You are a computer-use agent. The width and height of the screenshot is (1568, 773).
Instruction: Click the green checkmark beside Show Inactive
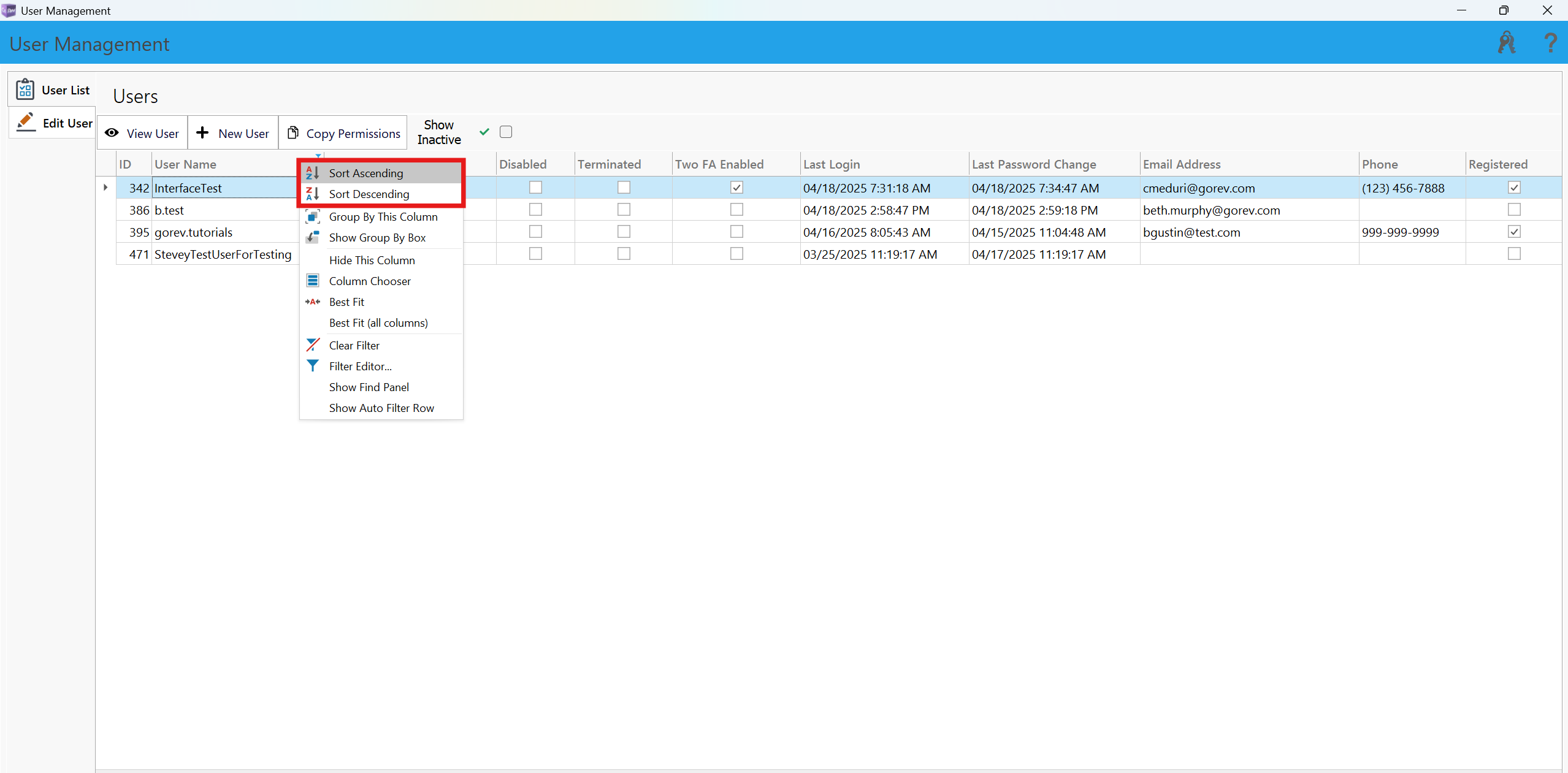click(484, 132)
